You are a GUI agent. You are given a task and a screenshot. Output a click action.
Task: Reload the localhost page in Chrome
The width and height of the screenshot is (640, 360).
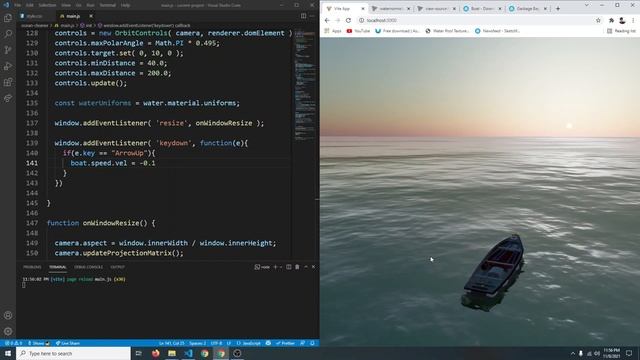[x=348, y=20]
